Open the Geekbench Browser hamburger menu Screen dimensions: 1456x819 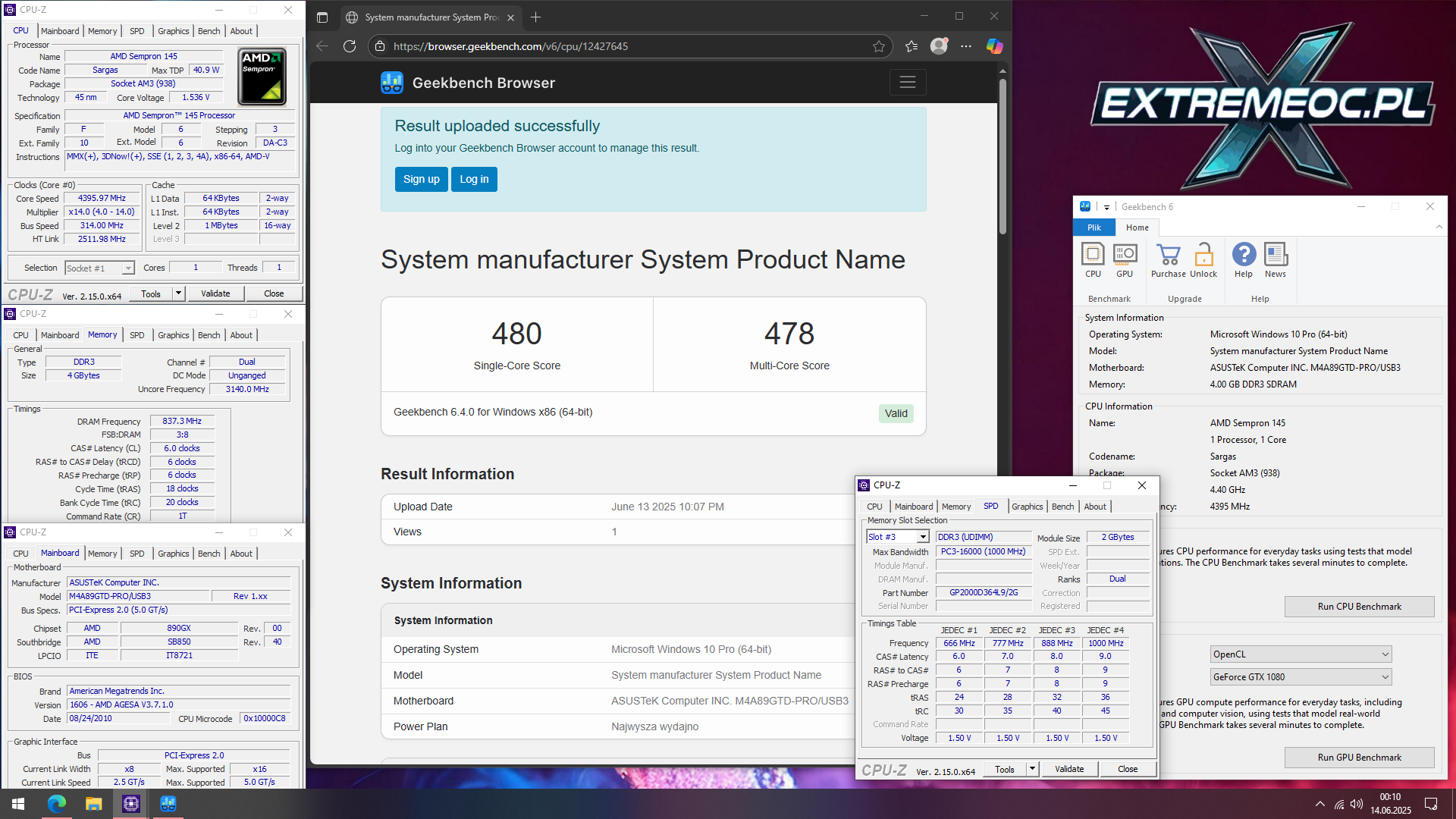pyautogui.click(x=908, y=83)
